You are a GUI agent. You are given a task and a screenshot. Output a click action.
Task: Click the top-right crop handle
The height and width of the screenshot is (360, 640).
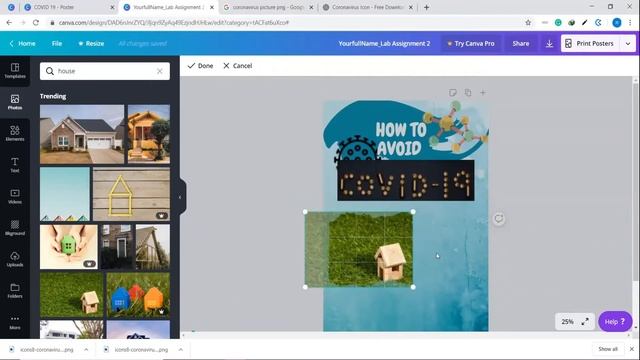(413, 212)
